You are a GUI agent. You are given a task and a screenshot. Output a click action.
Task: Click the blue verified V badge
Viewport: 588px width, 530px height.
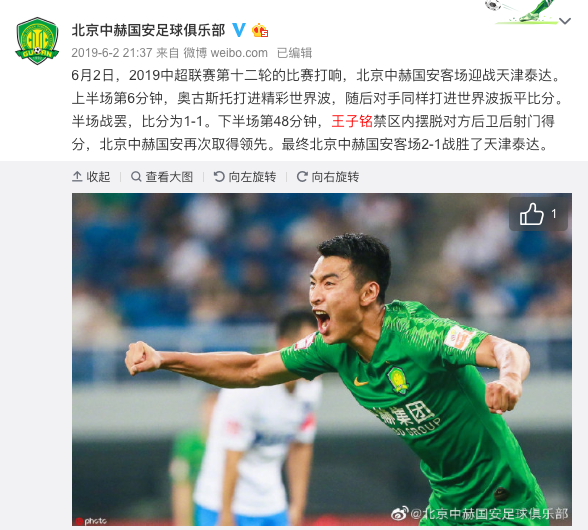click(239, 30)
